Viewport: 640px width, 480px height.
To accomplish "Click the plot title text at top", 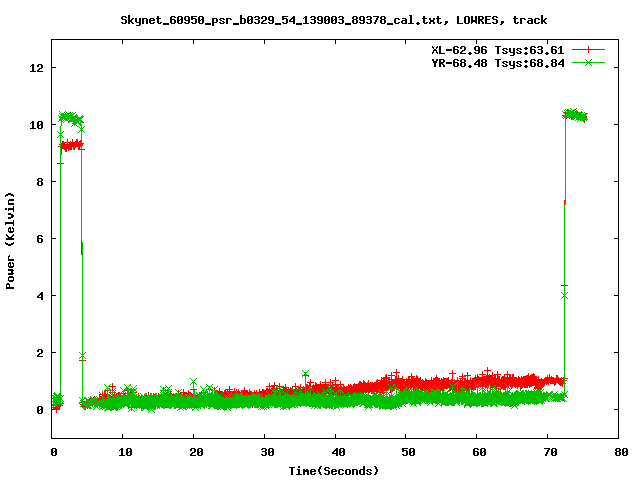I will pyautogui.click(x=334, y=19).
